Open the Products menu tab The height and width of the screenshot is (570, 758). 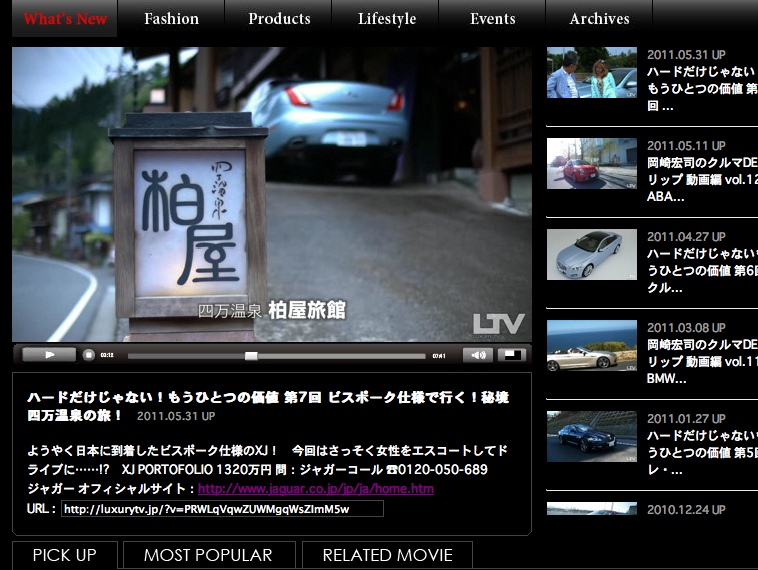click(x=279, y=18)
